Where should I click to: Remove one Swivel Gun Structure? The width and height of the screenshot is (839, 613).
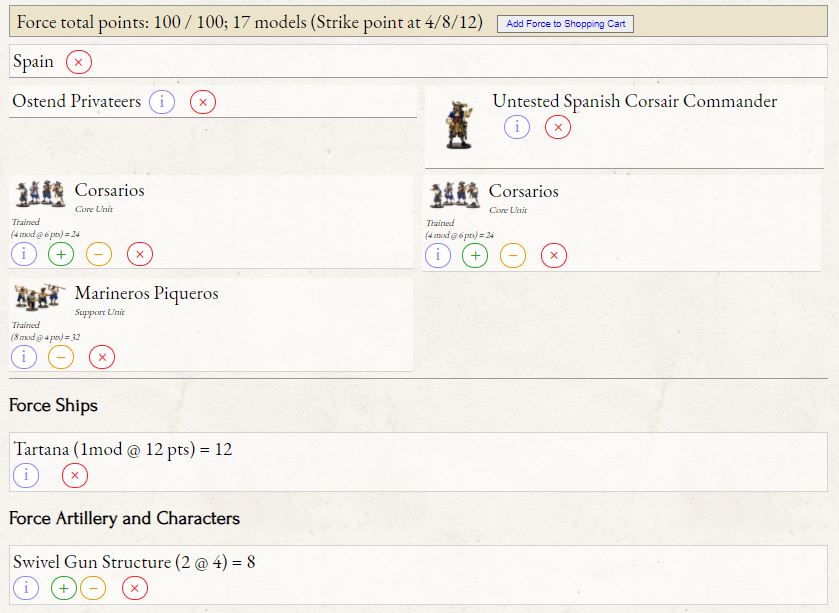[x=93, y=588]
